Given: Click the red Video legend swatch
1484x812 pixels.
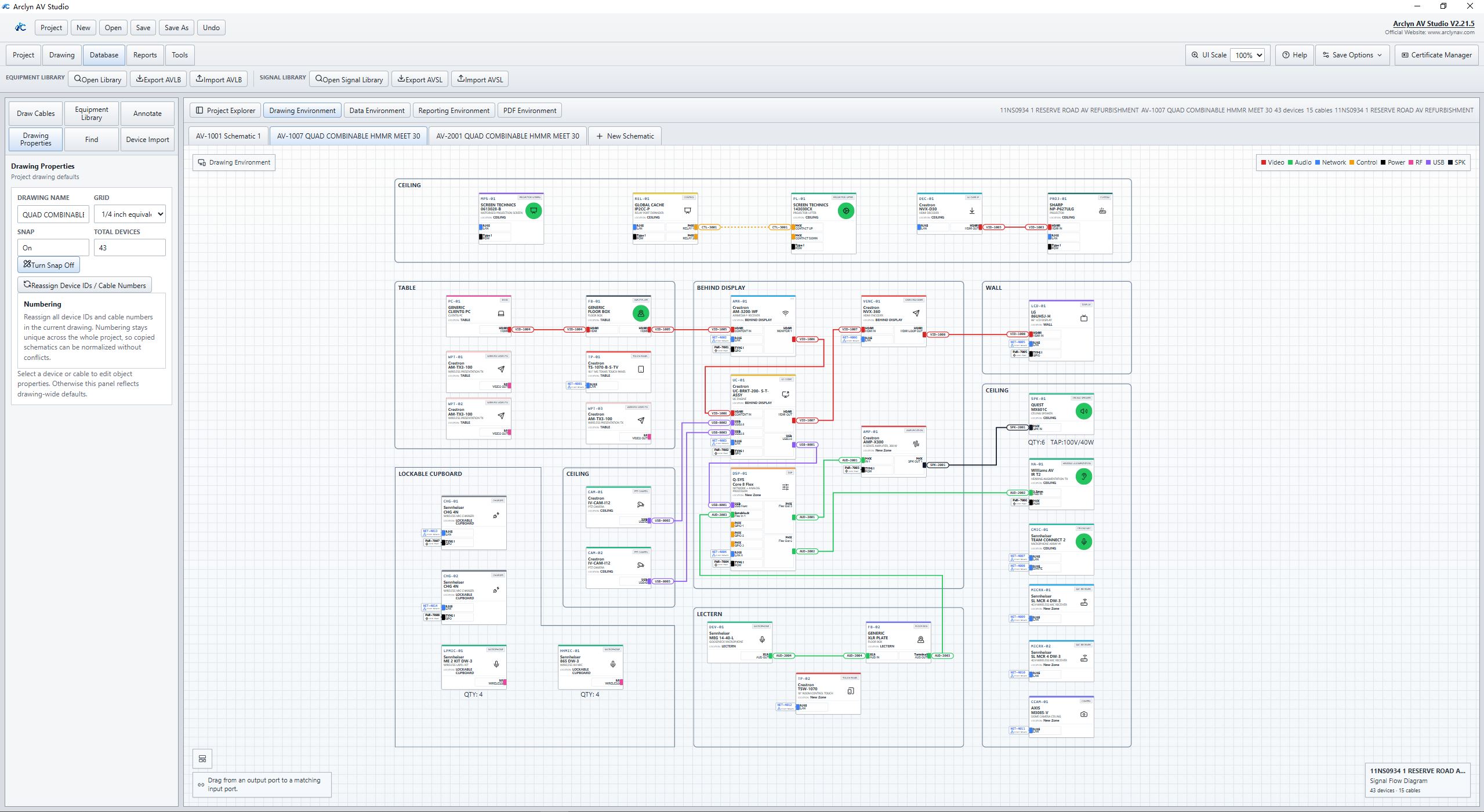Looking at the screenshot, I should pyautogui.click(x=1264, y=162).
